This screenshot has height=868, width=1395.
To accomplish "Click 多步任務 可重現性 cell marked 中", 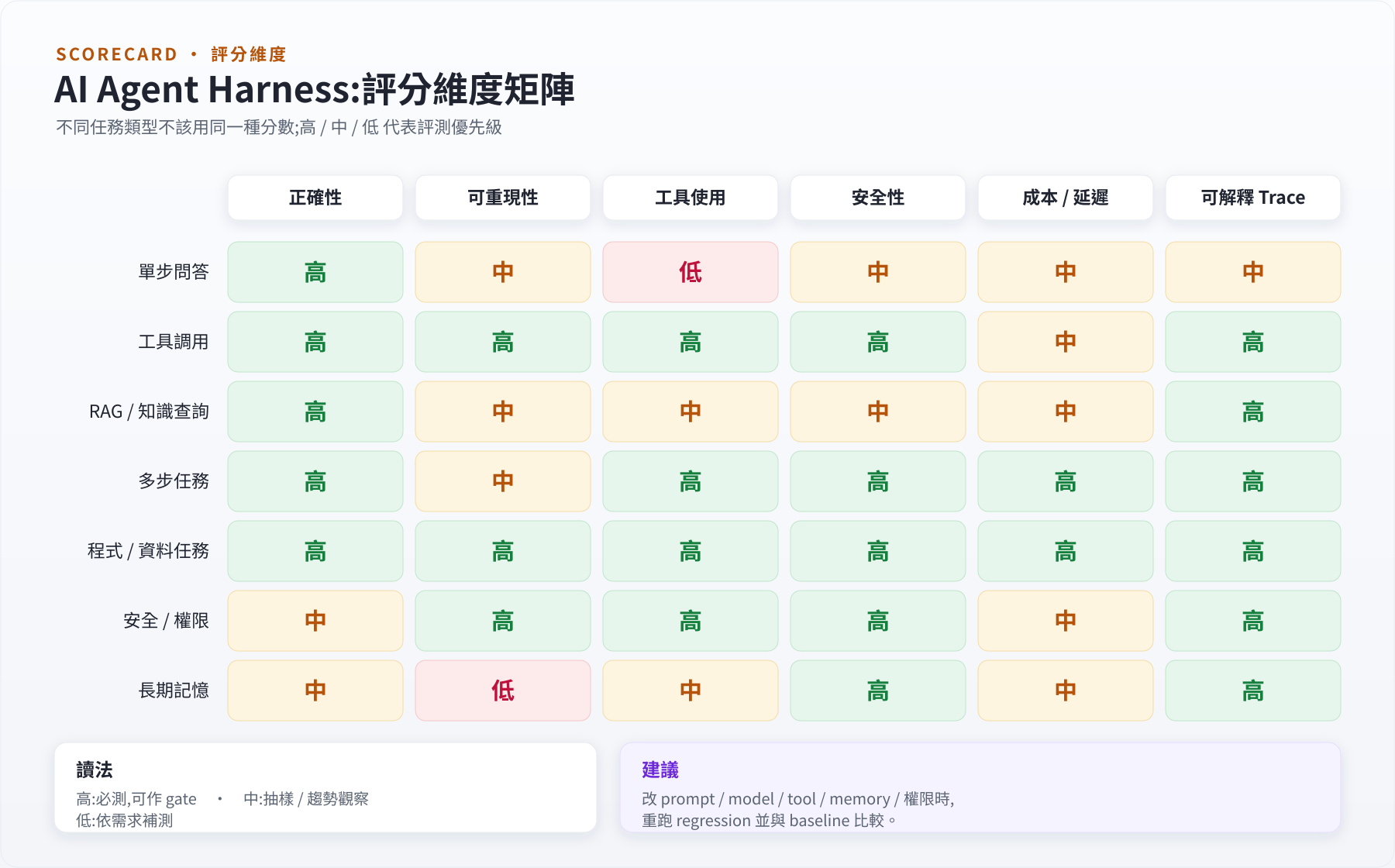I will (503, 481).
